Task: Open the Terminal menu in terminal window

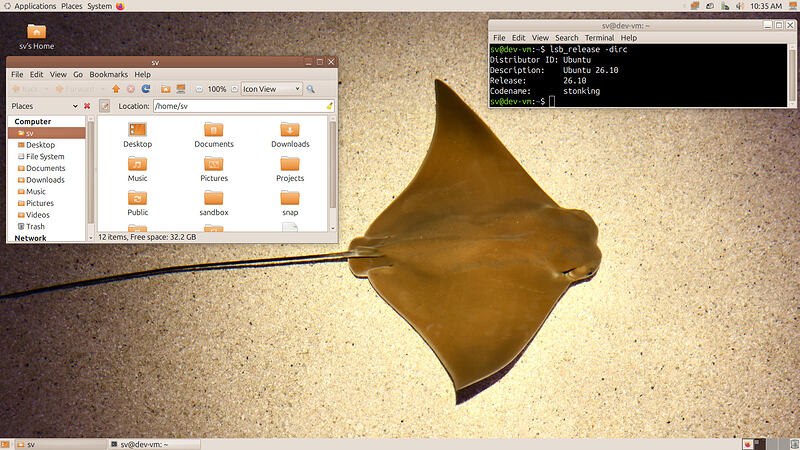Action: click(x=599, y=38)
